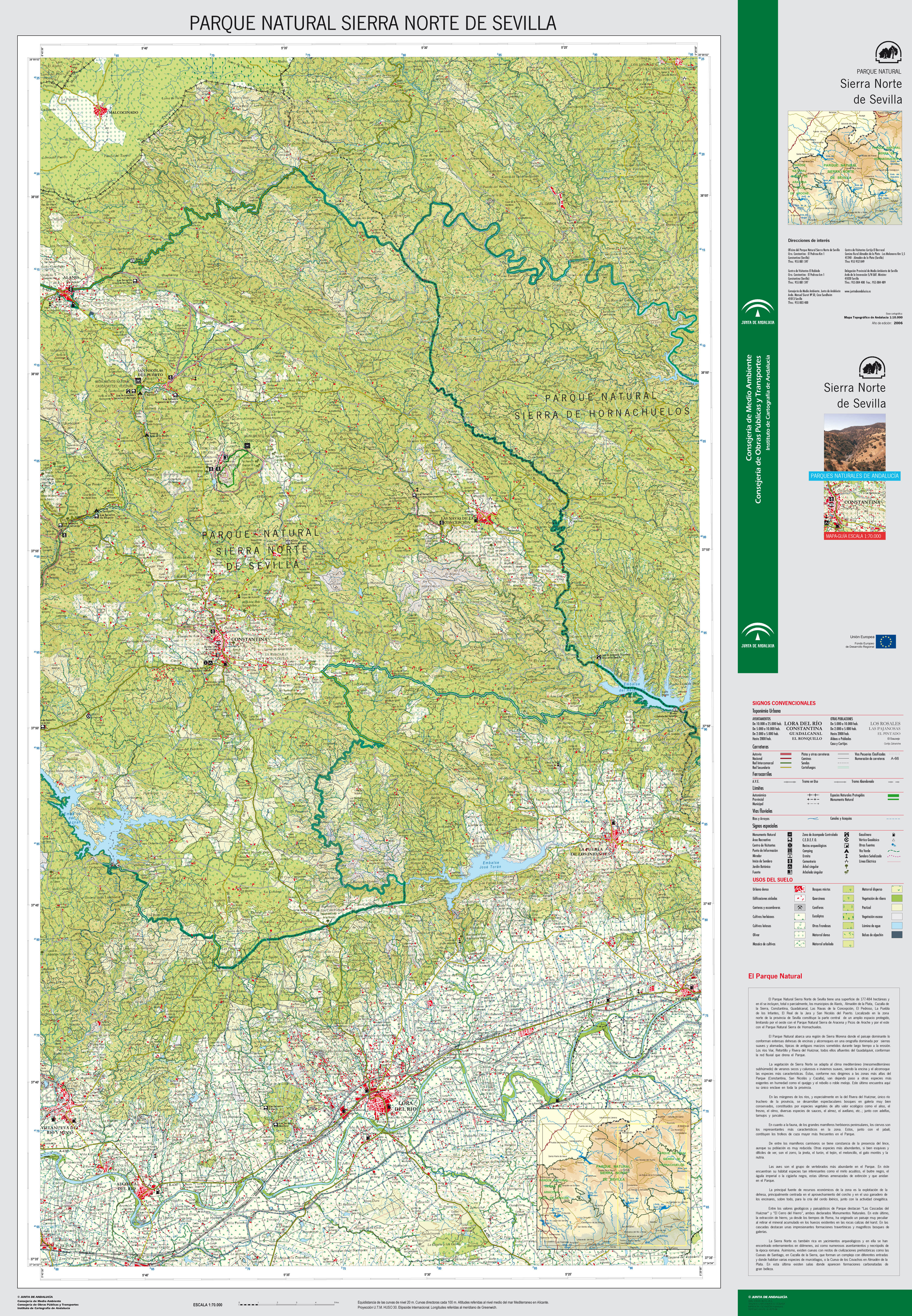Click the Embalse José Torán reservoir label

pyautogui.click(x=490, y=865)
